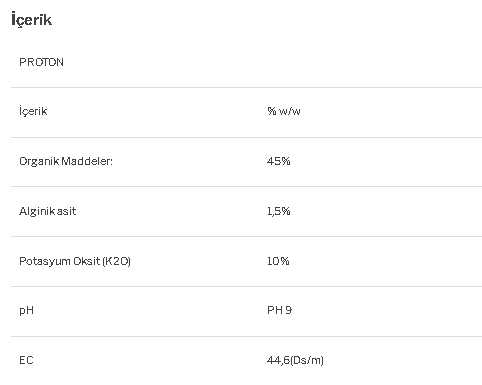Screen dimensions: 482x385
Task: Select the Potasyum Oksit (K2O) label
Action: [x=75, y=261]
